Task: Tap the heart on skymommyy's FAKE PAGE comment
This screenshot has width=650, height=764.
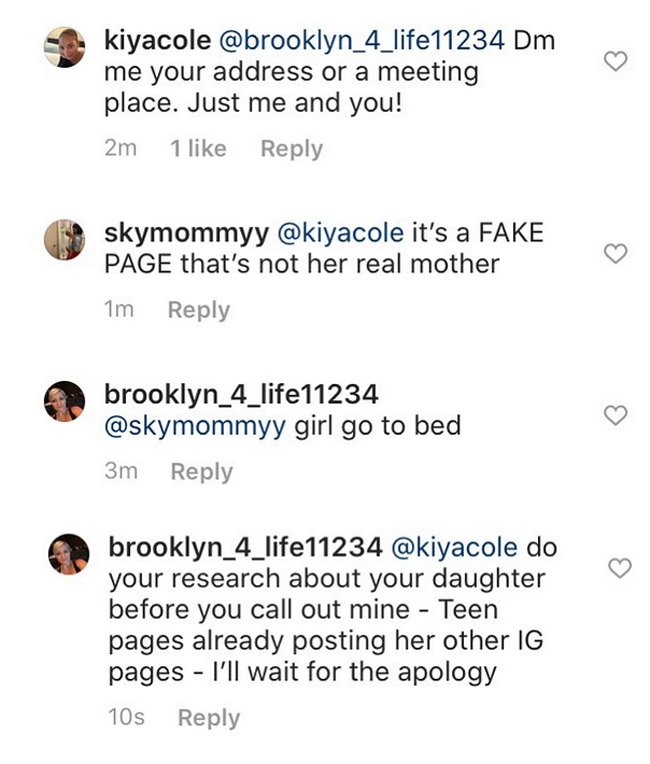Action: point(617,254)
